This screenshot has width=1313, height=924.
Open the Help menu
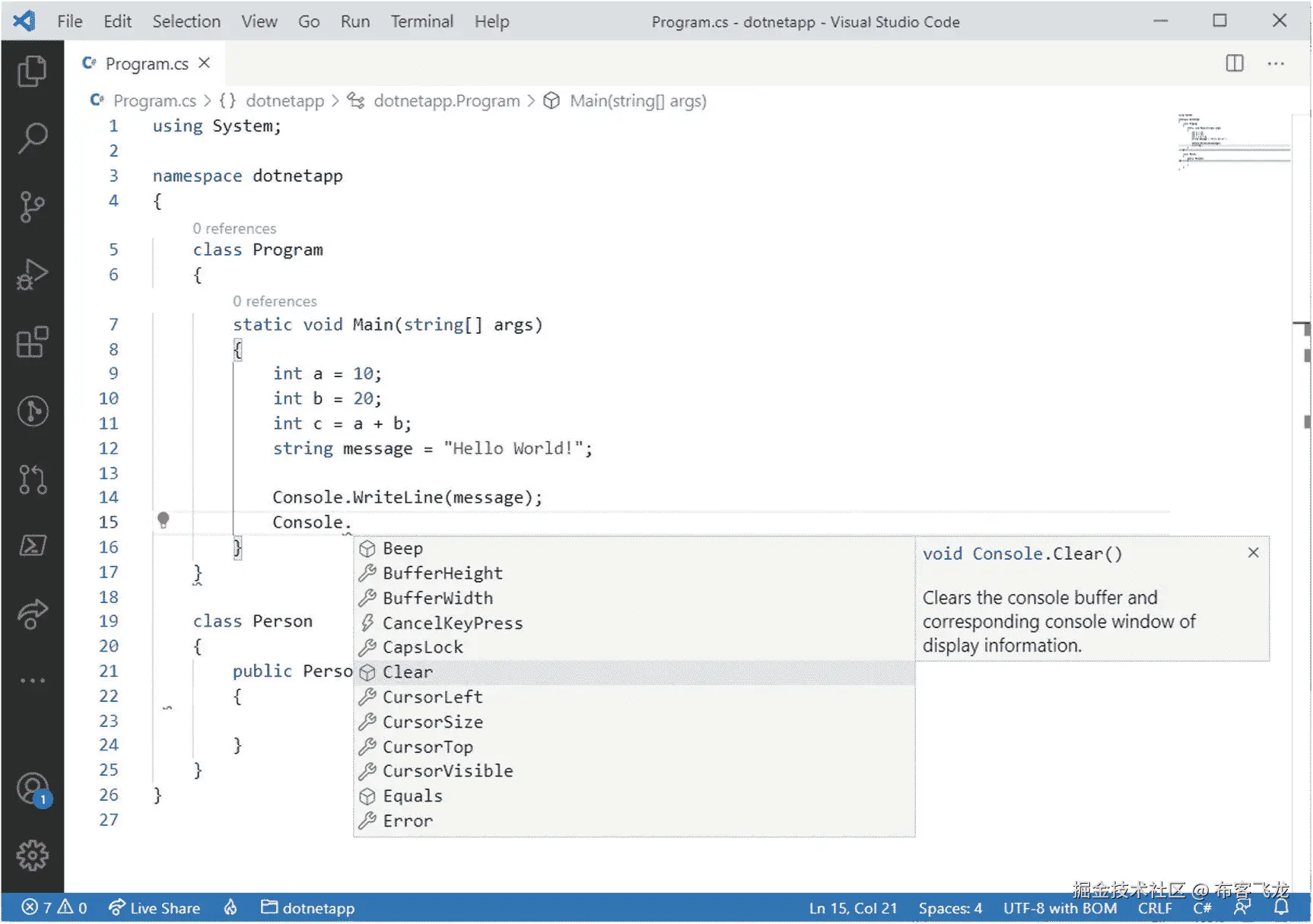pos(492,21)
